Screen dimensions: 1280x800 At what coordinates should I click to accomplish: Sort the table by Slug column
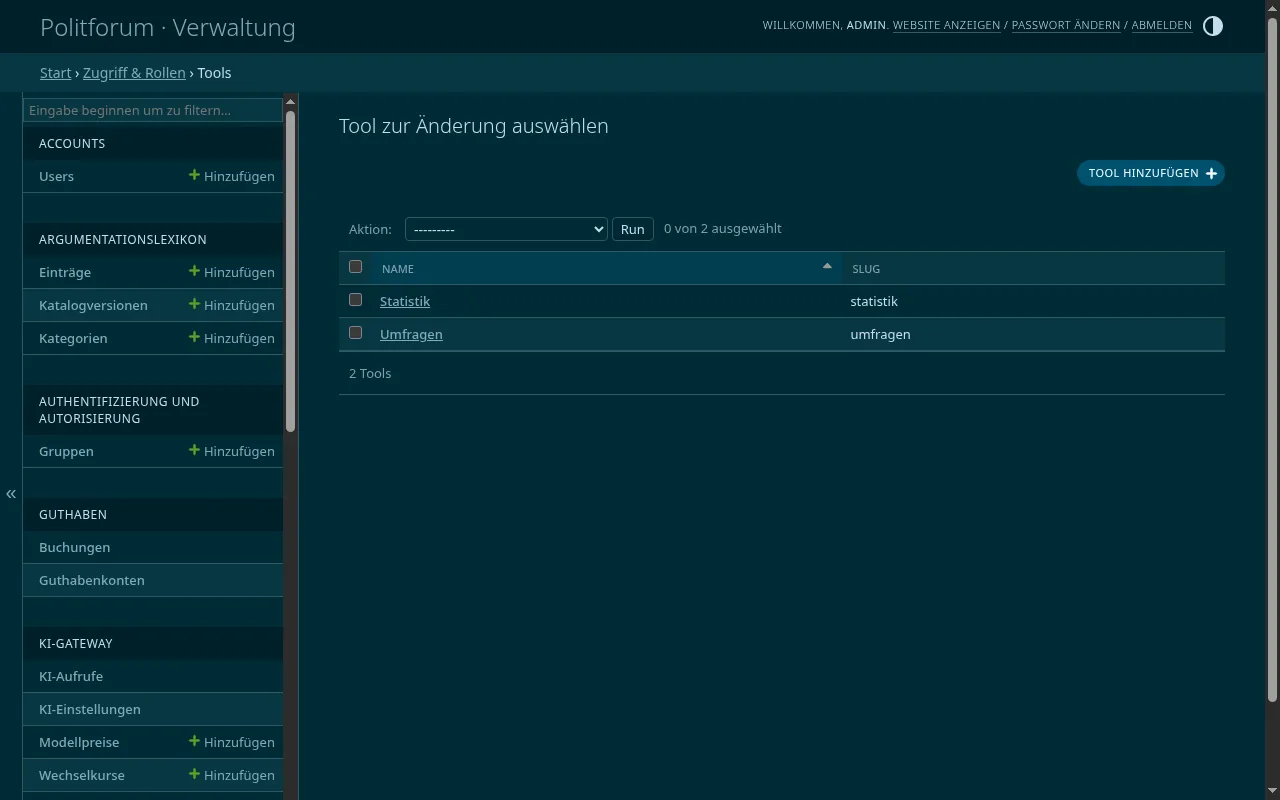(x=866, y=269)
